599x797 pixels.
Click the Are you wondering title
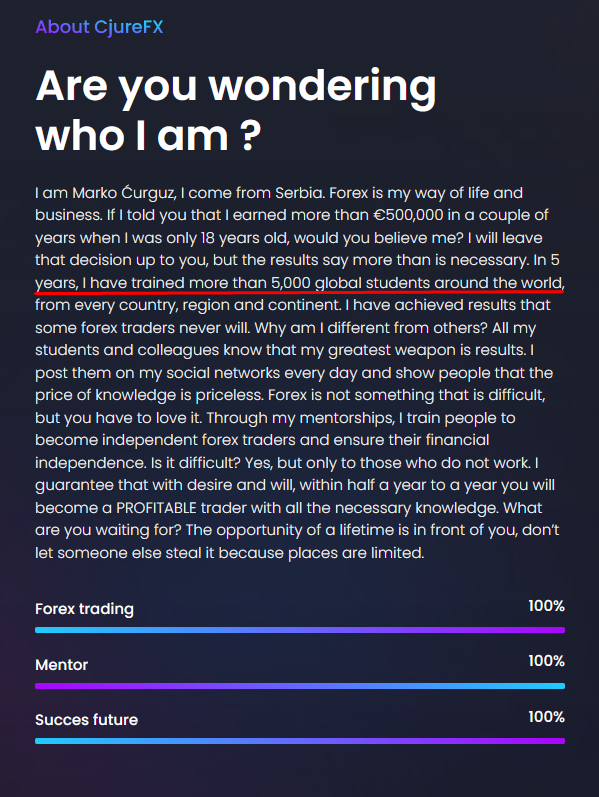tap(236, 87)
